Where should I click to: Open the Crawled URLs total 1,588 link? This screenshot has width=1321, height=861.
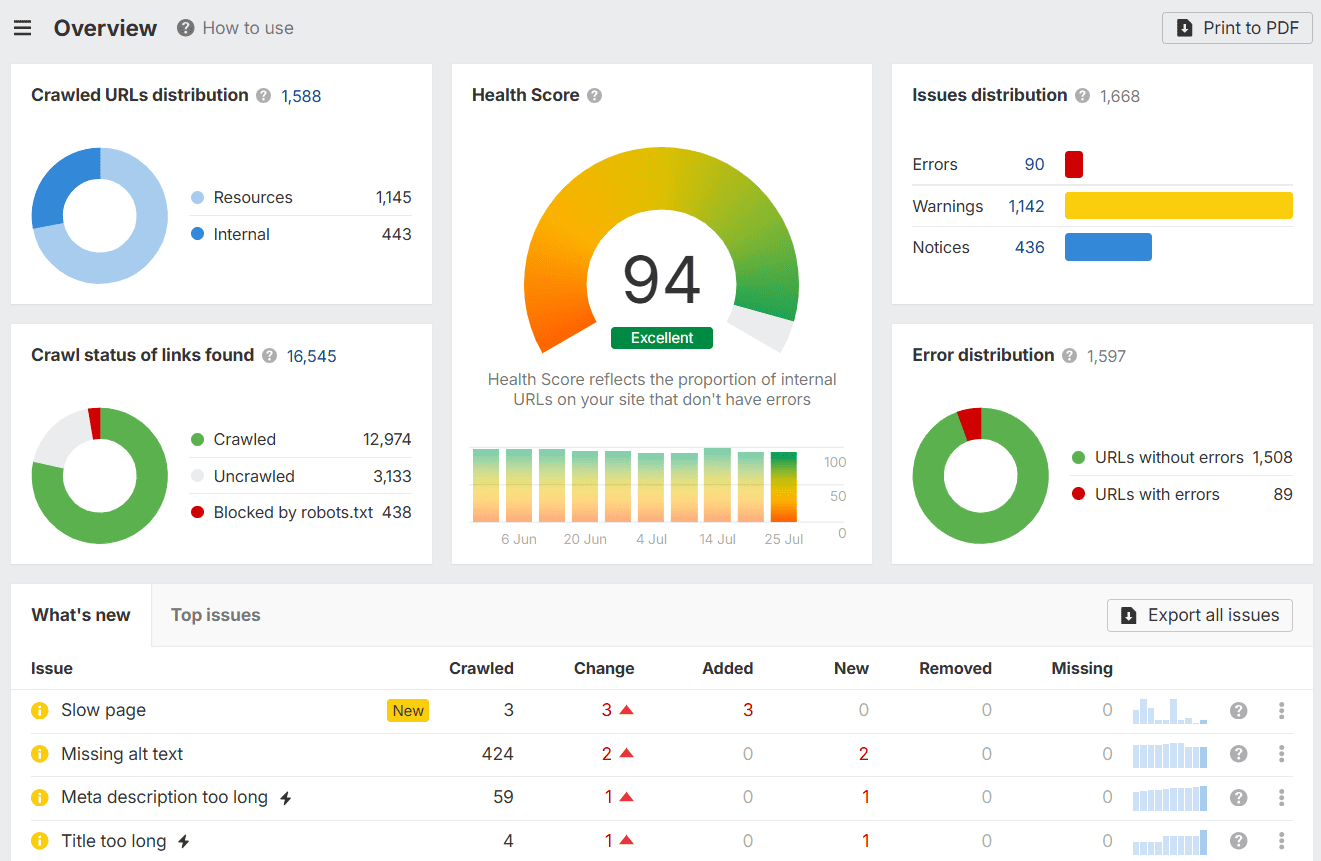(301, 95)
